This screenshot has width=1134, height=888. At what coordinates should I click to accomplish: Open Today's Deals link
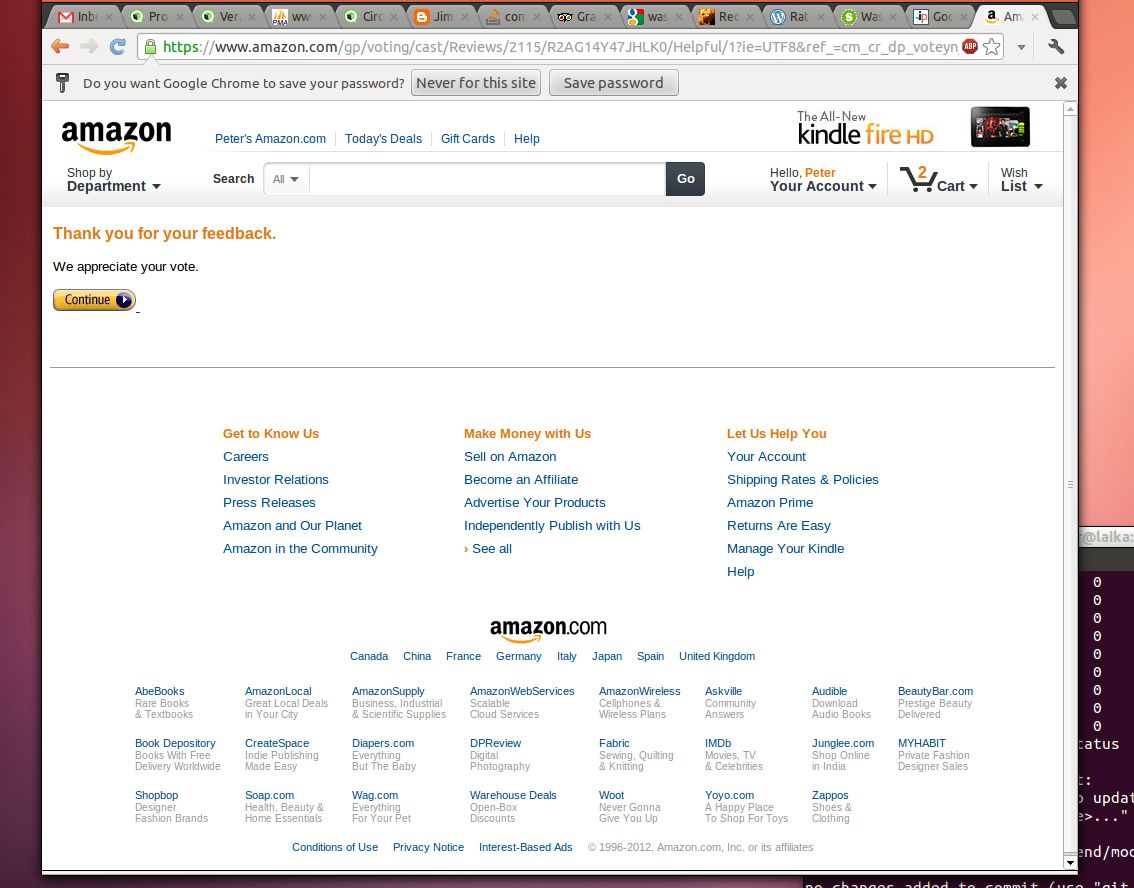click(383, 139)
